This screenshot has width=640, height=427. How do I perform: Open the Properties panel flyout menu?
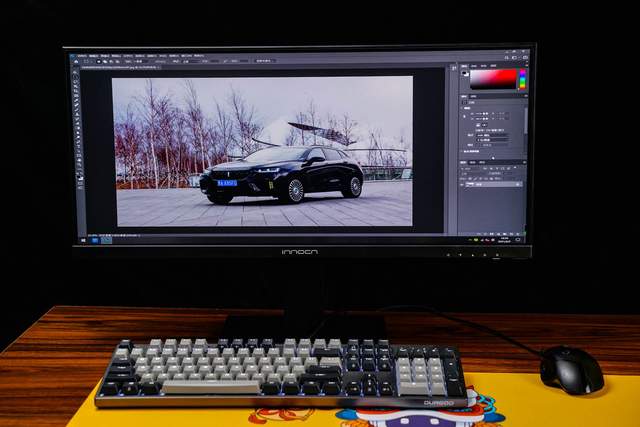526,96
